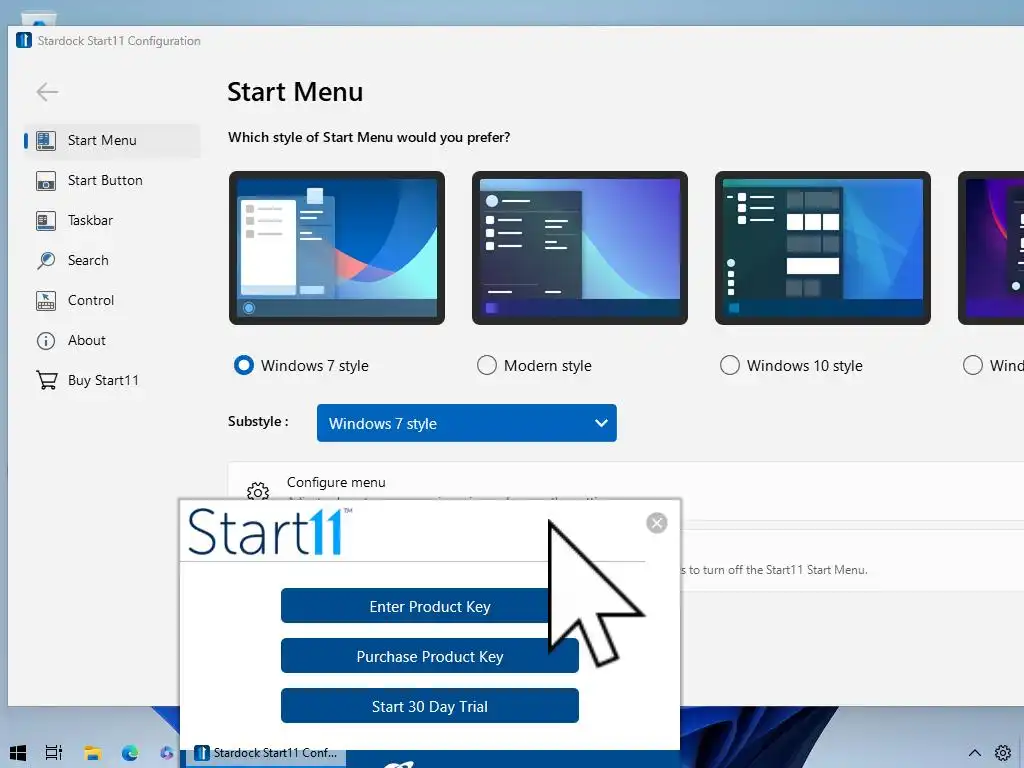Open Task View on the taskbar
Screen dimensions: 1024x768
(54, 753)
